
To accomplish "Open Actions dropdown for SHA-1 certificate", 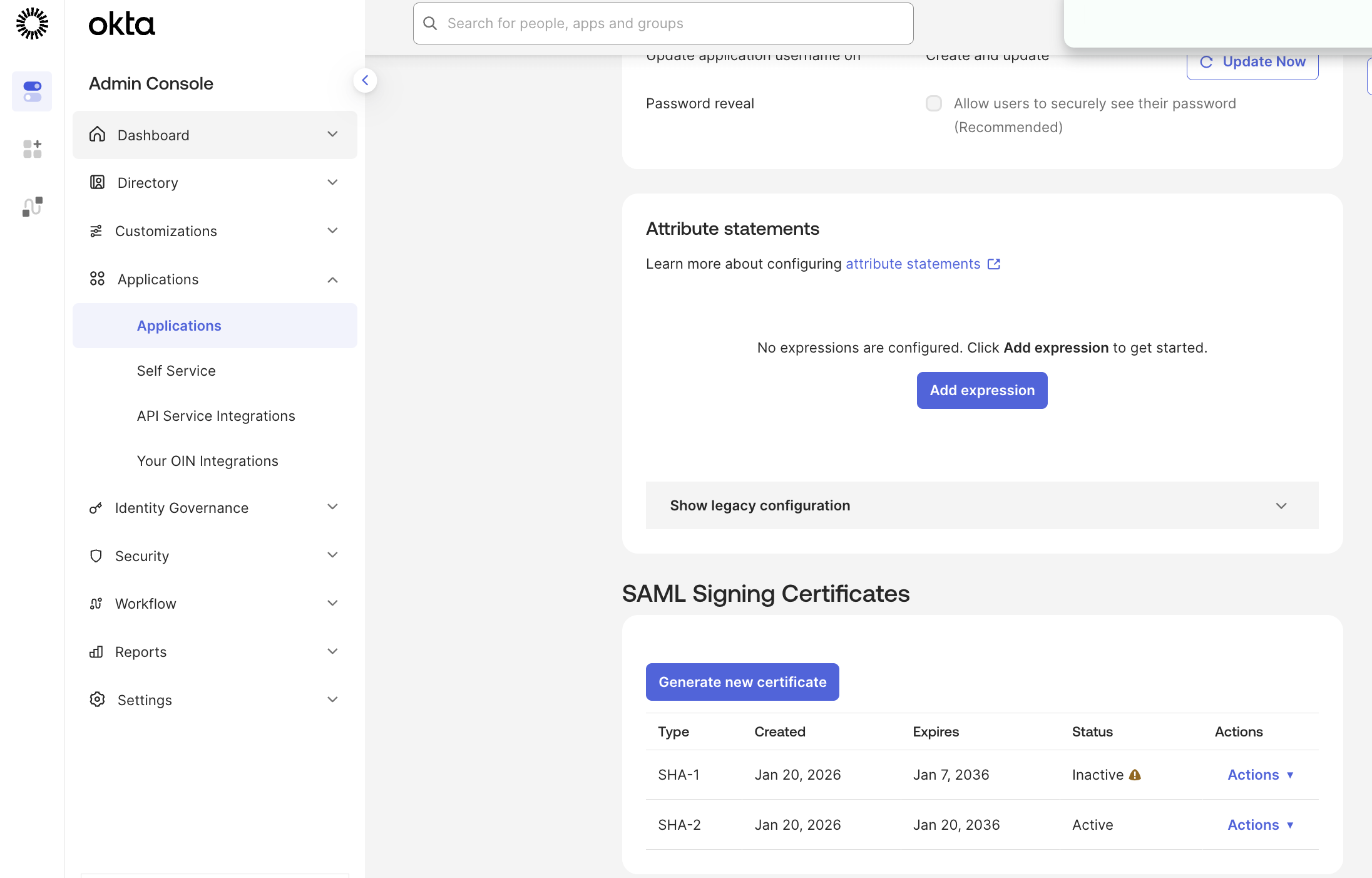I will pyautogui.click(x=1261, y=775).
